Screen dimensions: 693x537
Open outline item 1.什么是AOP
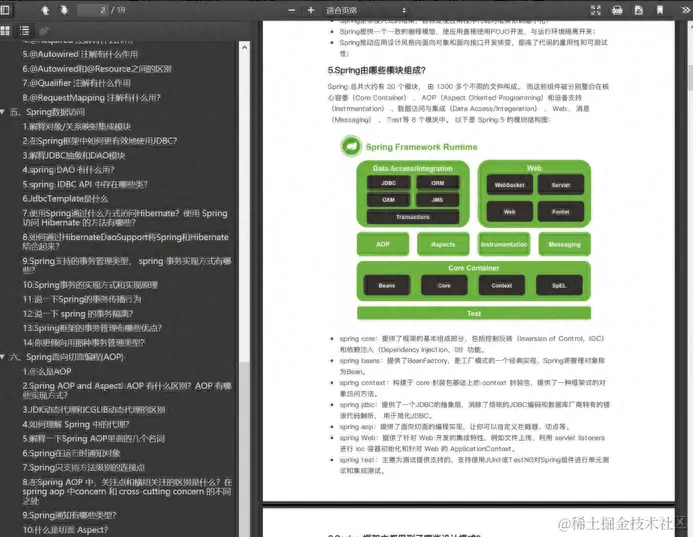(x=47, y=372)
